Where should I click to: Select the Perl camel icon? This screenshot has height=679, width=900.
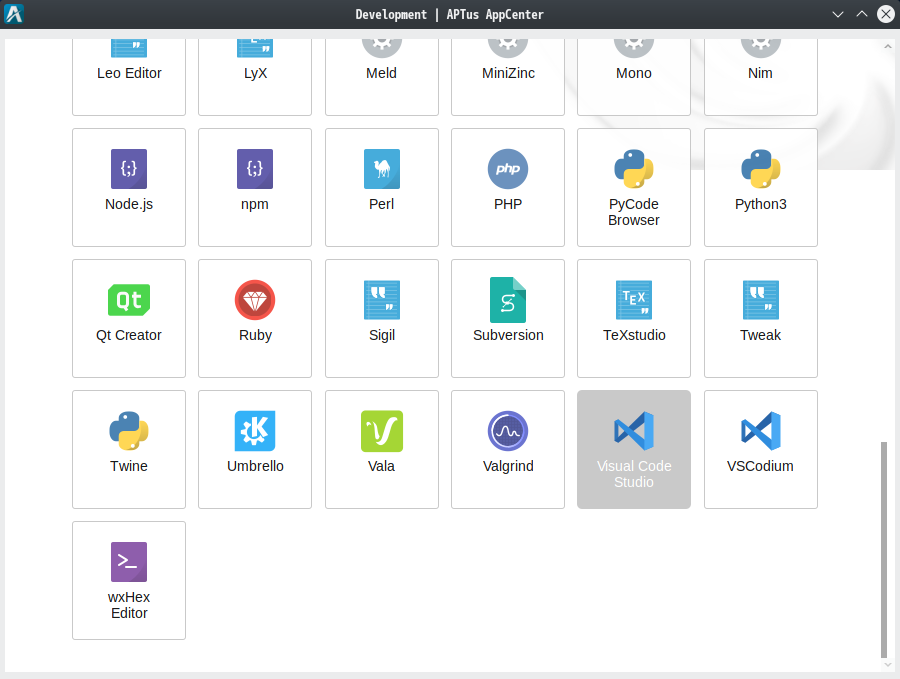pos(382,169)
